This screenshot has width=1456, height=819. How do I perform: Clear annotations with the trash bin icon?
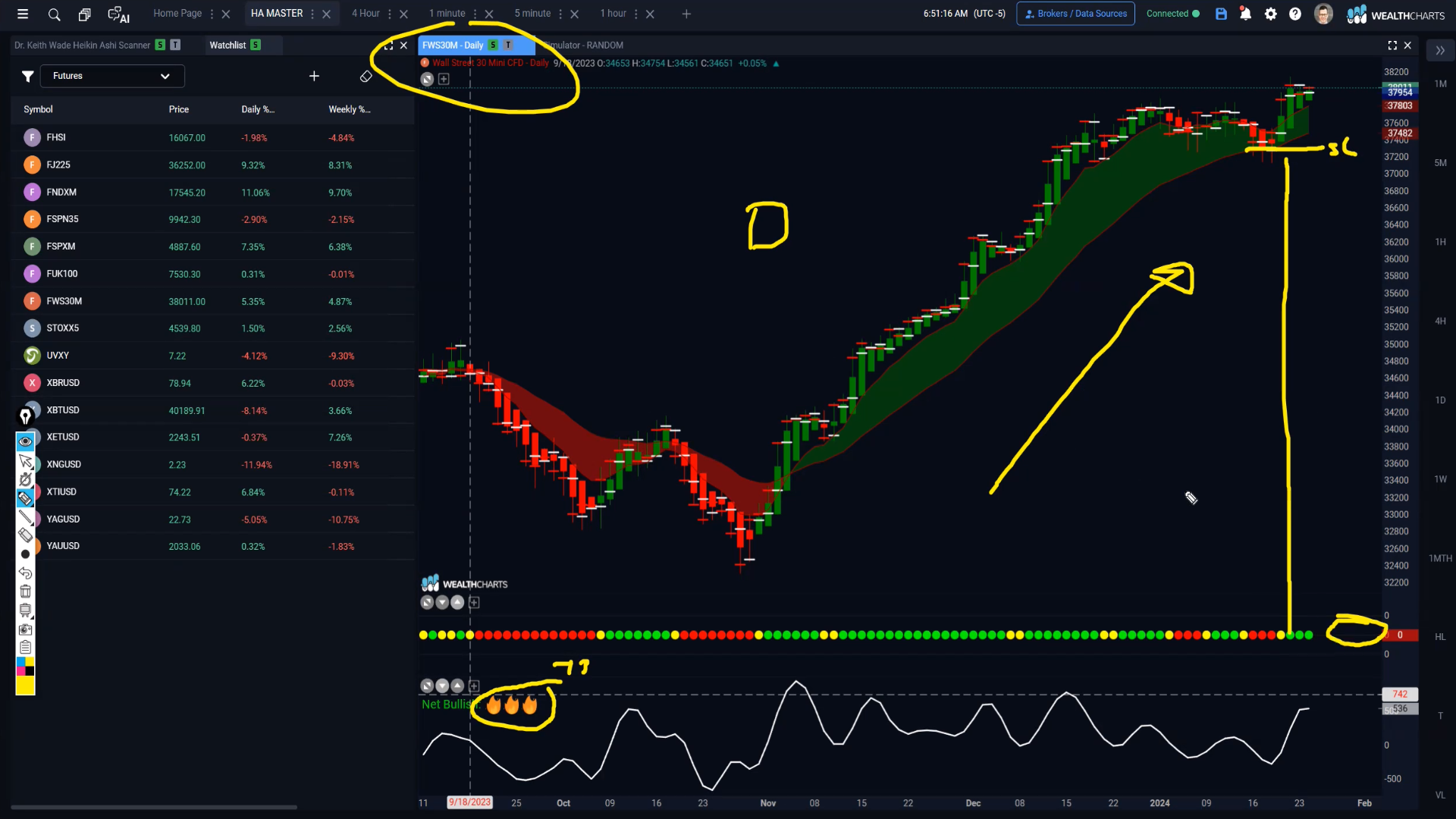point(25,591)
